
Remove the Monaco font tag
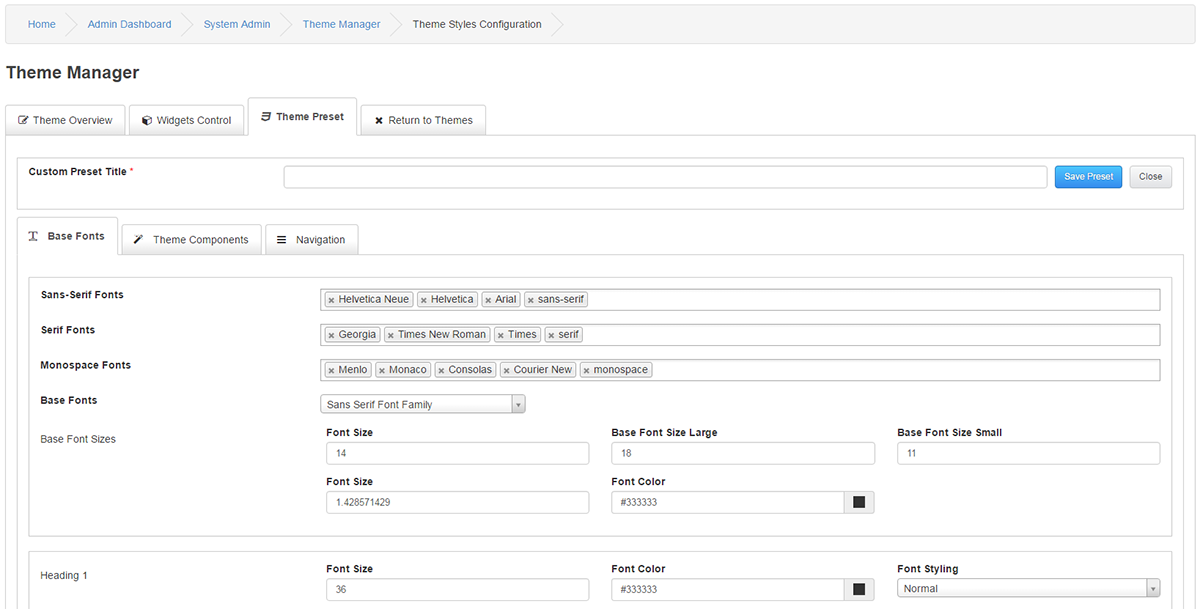pos(382,370)
